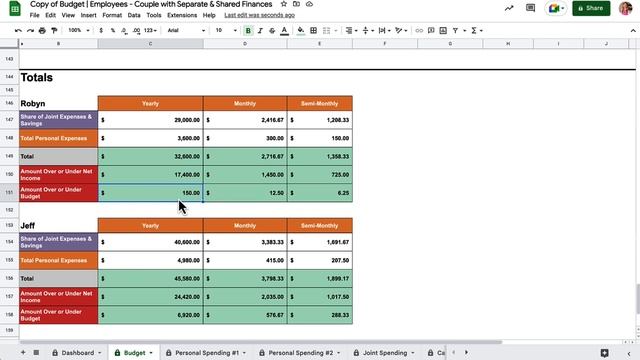Open text wrapping dropdown

click(384, 31)
